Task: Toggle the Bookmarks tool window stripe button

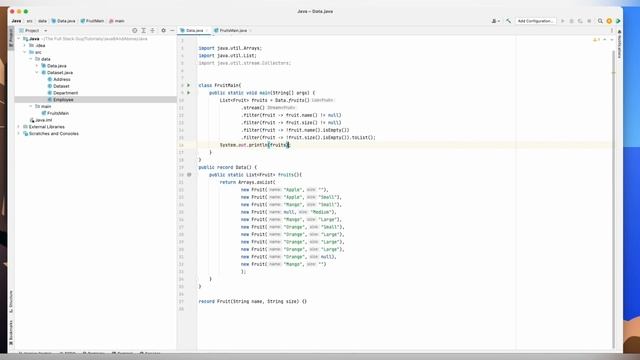Action: click(11, 332)
